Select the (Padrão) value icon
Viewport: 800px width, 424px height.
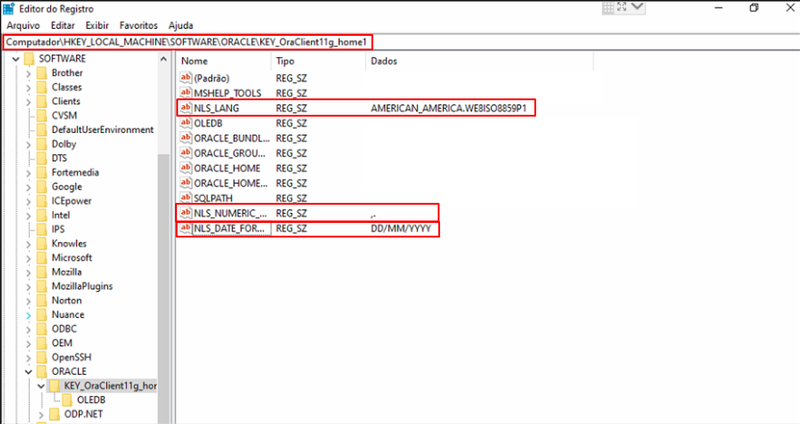(x=186, y=78)
